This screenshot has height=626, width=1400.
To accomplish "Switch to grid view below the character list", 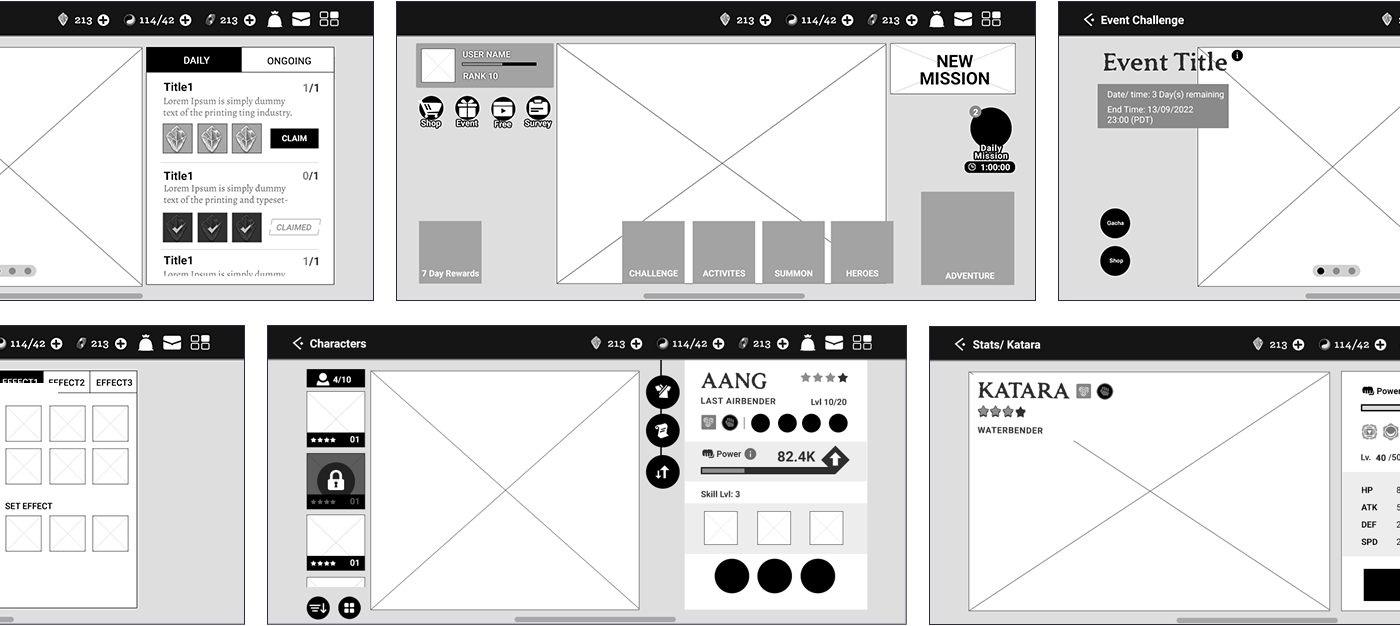I will 349,607.
